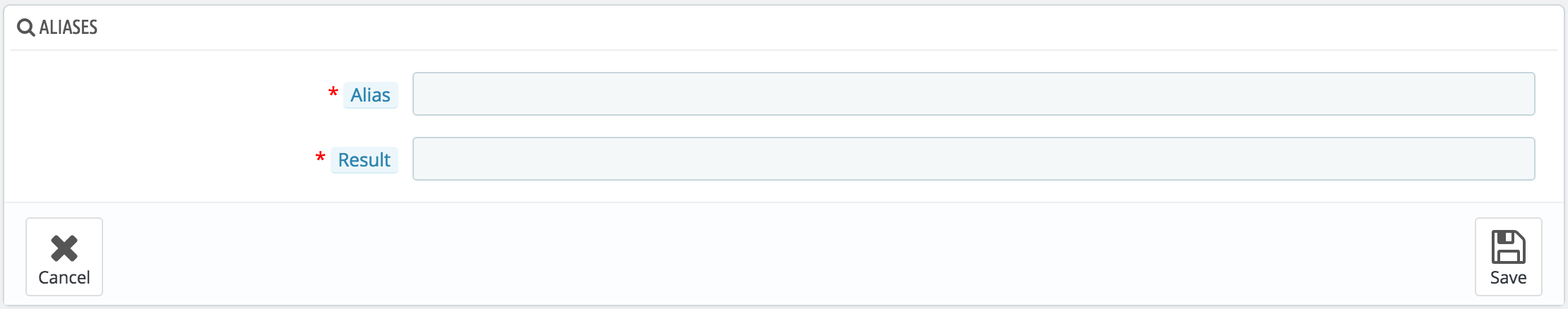Click the Alias field label
The height and width of the screenshot is (309, 1568).
click(371, 95)
